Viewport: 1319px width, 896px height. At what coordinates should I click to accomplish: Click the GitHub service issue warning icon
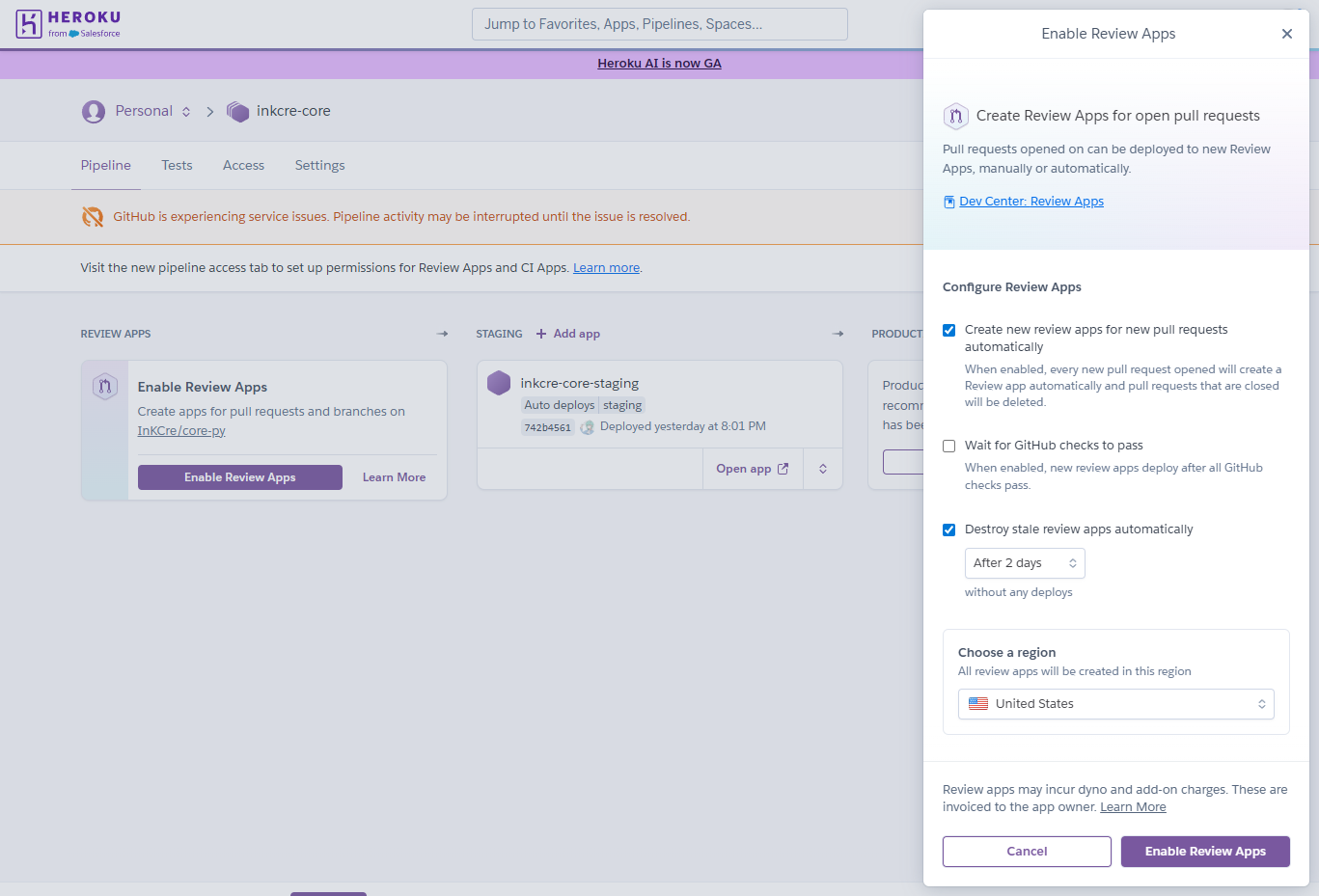click(93, 217)
